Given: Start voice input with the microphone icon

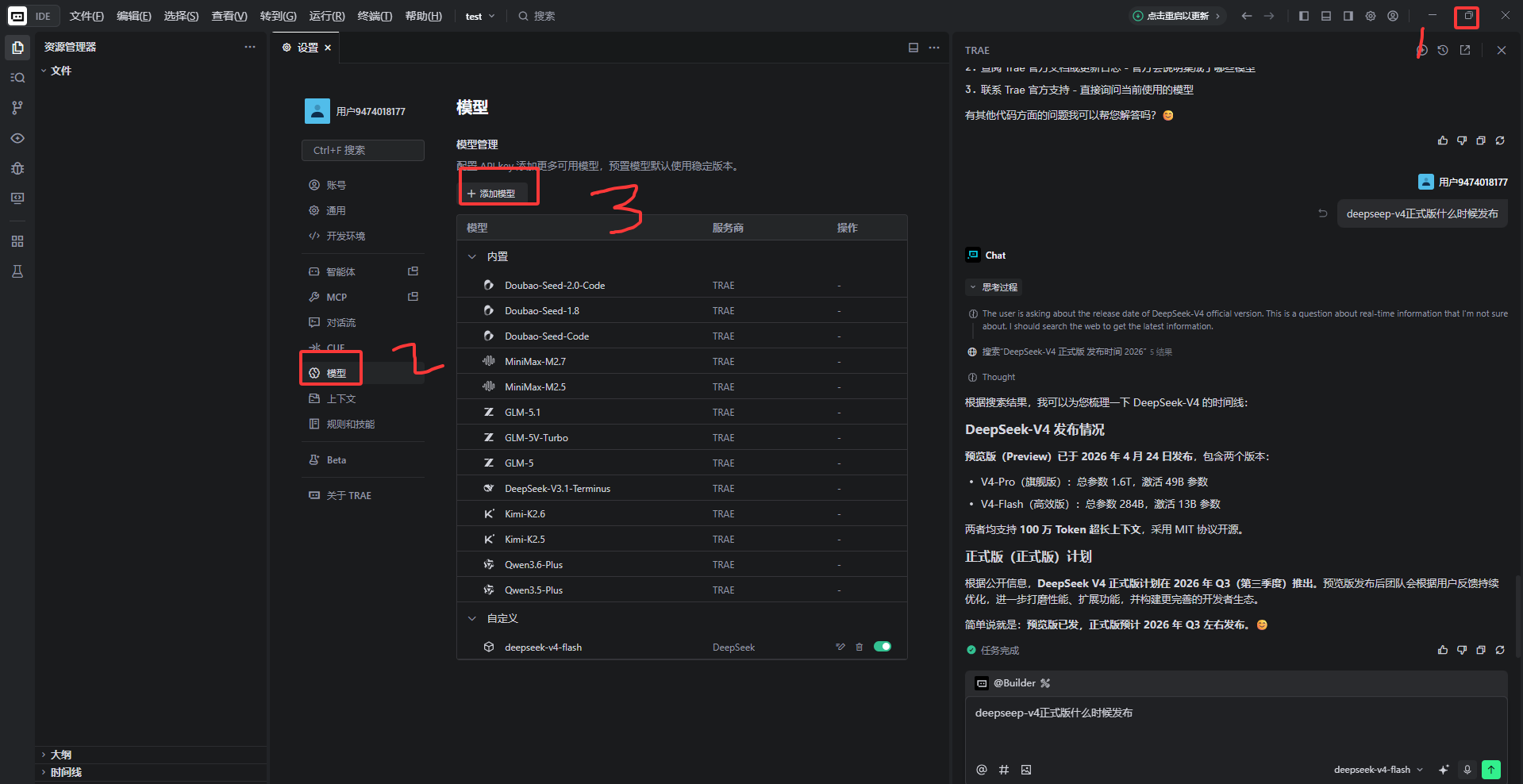Looking at the screenshot, I should tap(1467, 770).
